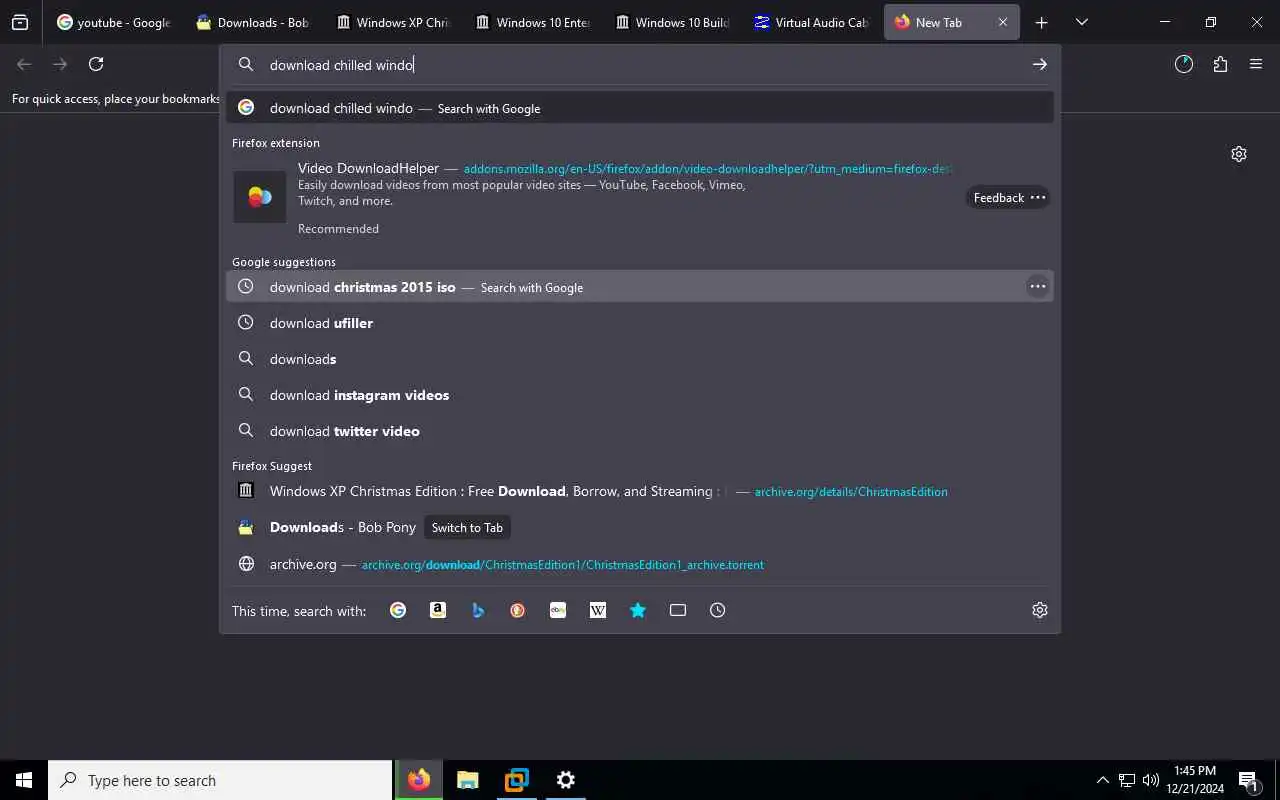The image size is (1280, 800).
Task: Open the Windows Start menu
Action: (x=24, y=780)
